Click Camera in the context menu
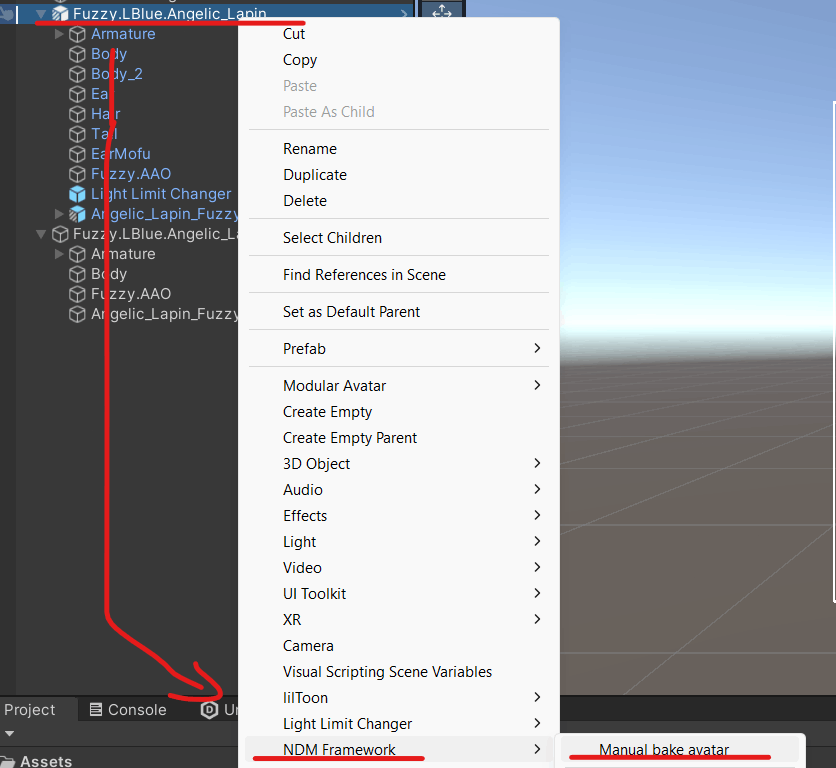The height and width of the screenshot is (768, 836). (399, 646)
